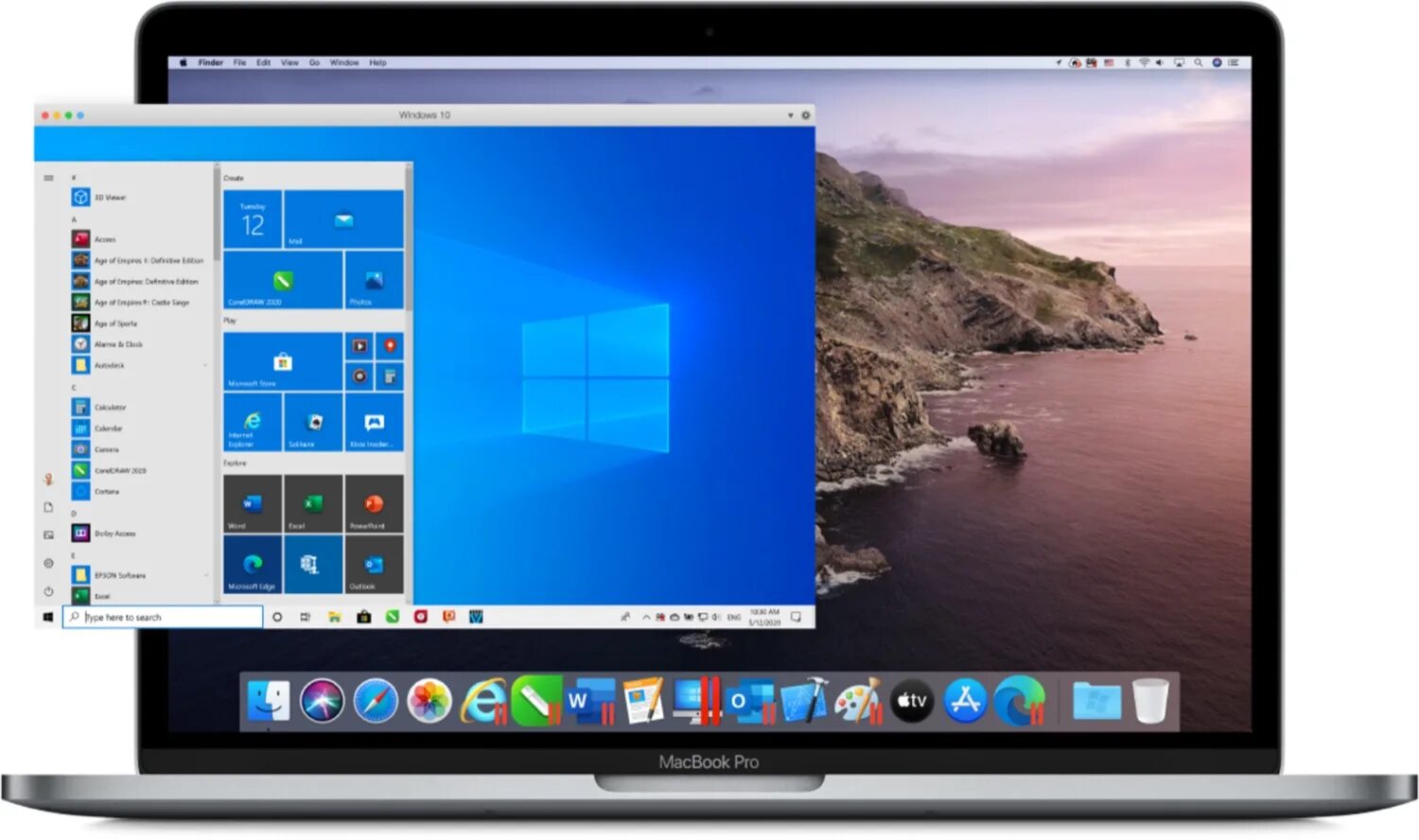
Task: Open the Parallels window dropdown arrow
Action: [790, 115]
